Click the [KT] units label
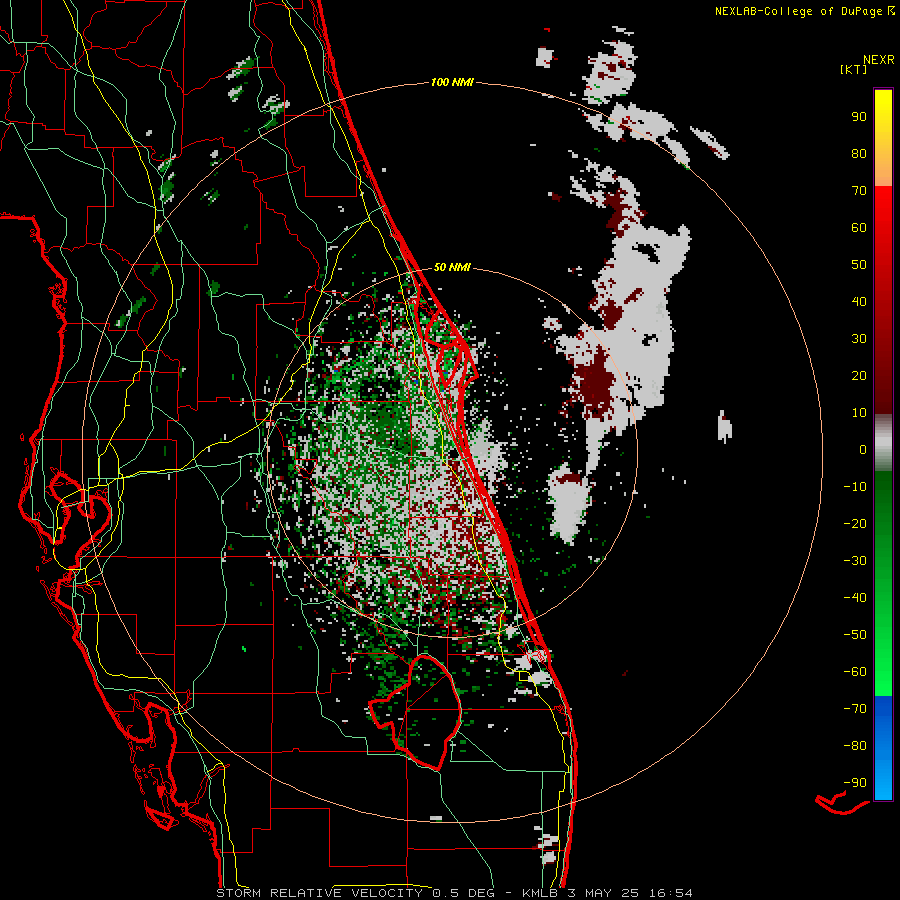The height and width of the screenshot is (900, 900). 854,69
